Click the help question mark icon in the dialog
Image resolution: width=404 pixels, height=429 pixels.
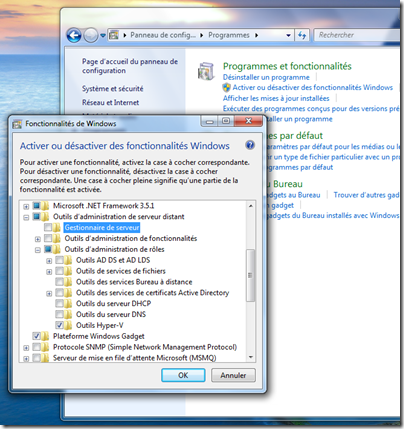tap(250, 145)
